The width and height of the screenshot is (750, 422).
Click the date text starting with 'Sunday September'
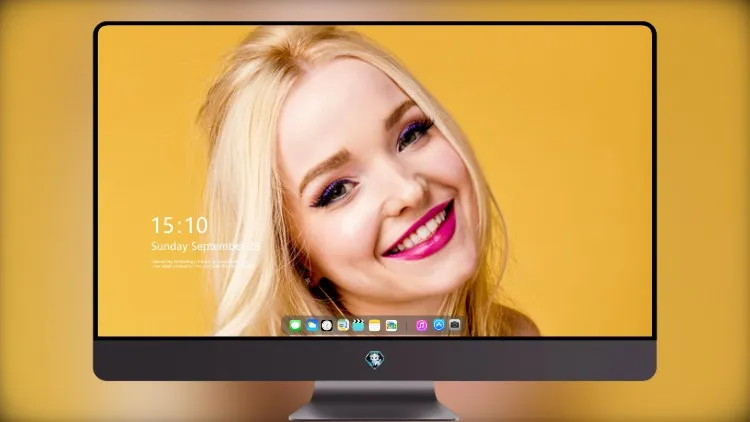(x=205, y=246)
